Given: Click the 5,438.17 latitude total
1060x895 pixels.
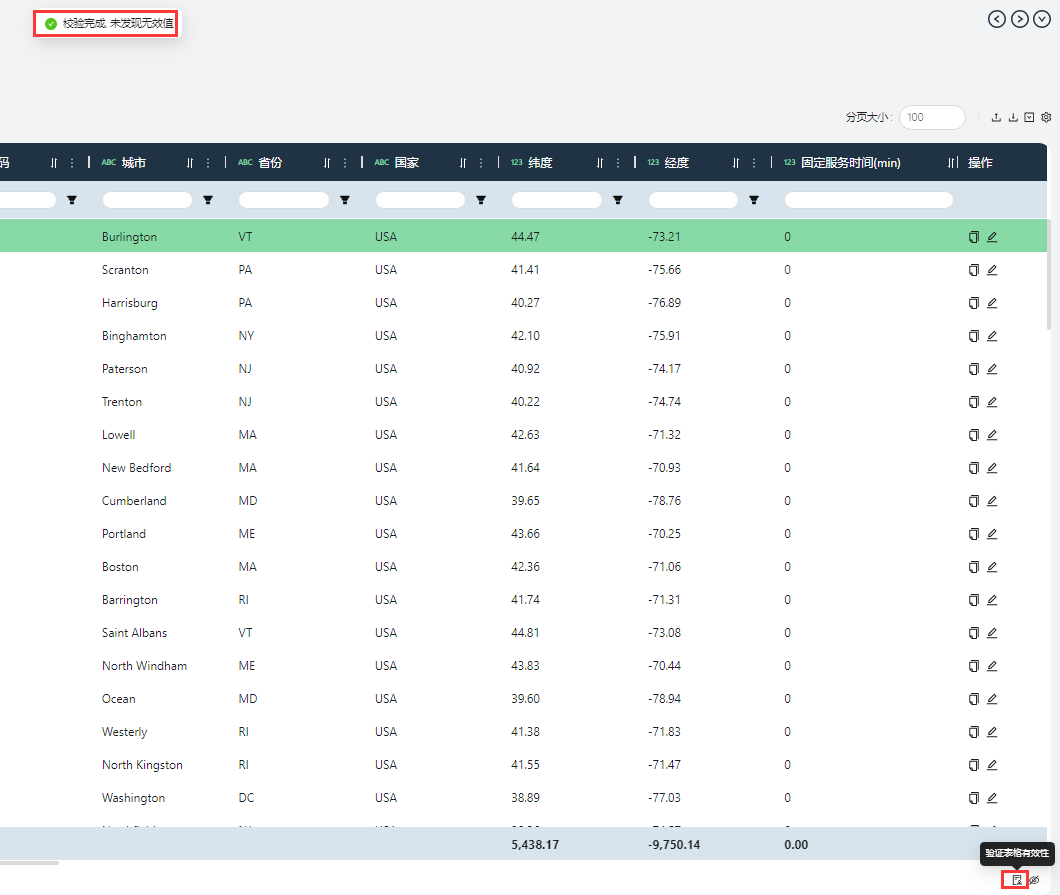Looking at the screenshot, I should click(535, 845).
